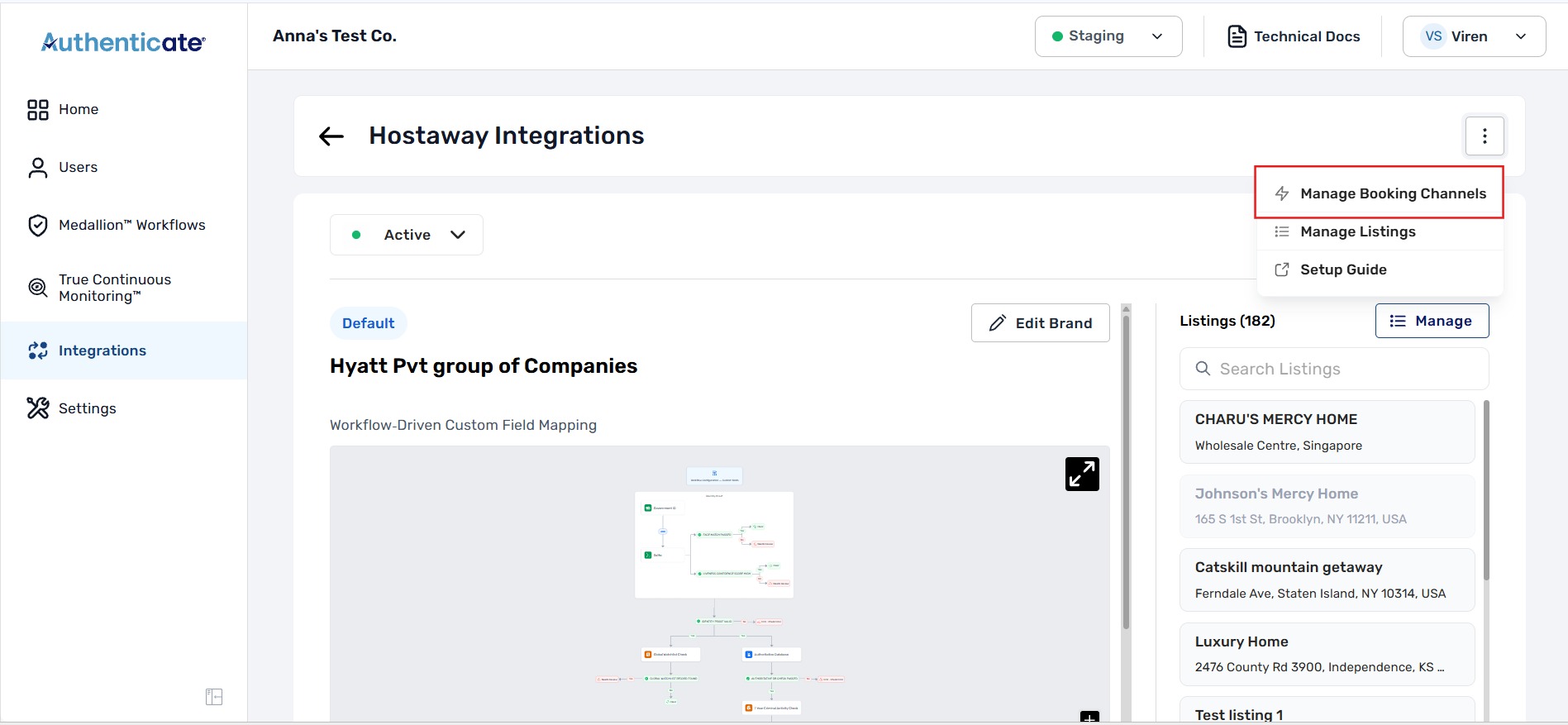This screenshot has height=725, width=1568.
Task: Click Anna's Test Co. company name
Action: (335, 36)
